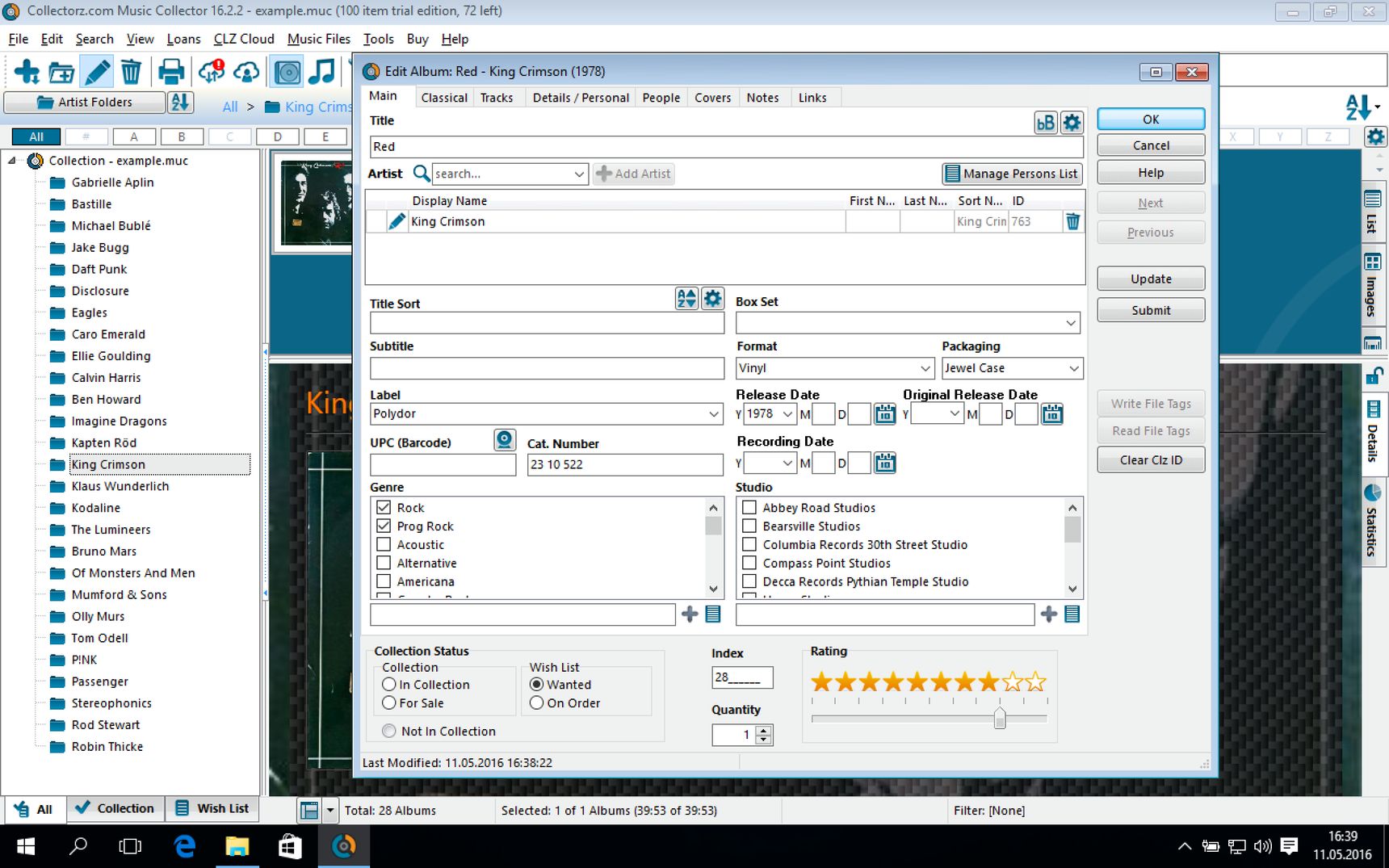Check the Abbey Road Studios checkbox
1389x868 pixels.
click(749, 507)
